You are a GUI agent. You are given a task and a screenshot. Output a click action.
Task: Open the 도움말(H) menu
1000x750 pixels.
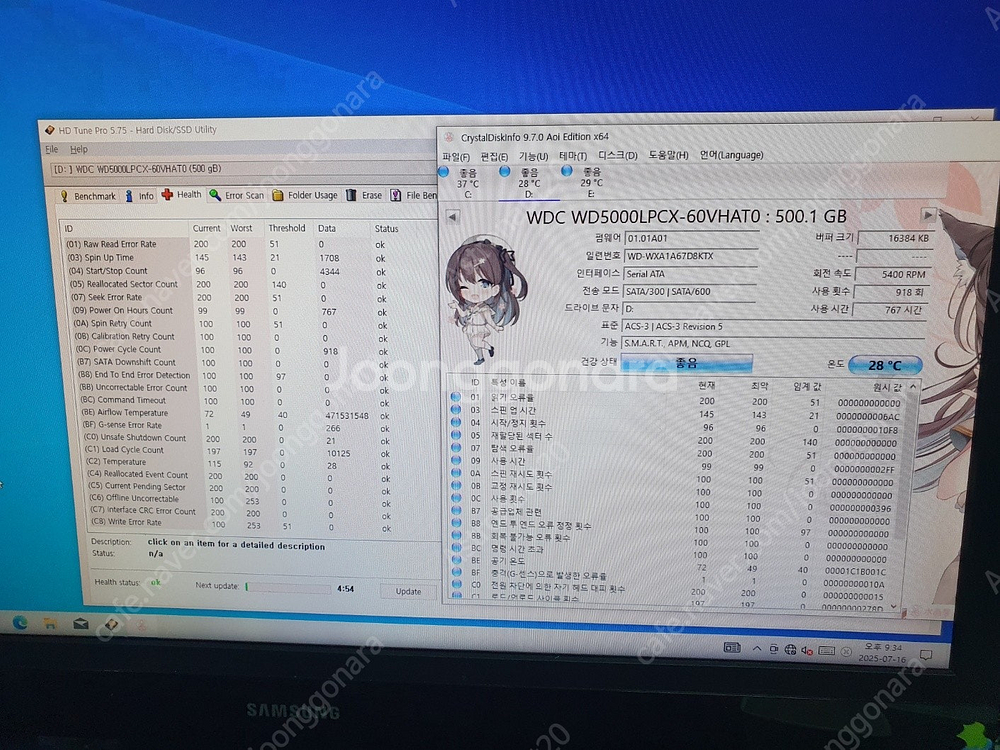[x=668, y=155]
